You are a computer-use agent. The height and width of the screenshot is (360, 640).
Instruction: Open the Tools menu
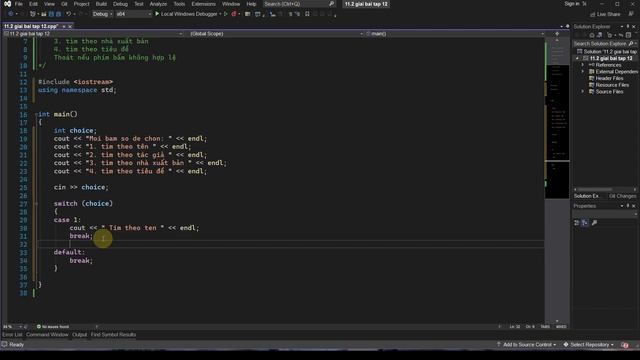(179, 4)
